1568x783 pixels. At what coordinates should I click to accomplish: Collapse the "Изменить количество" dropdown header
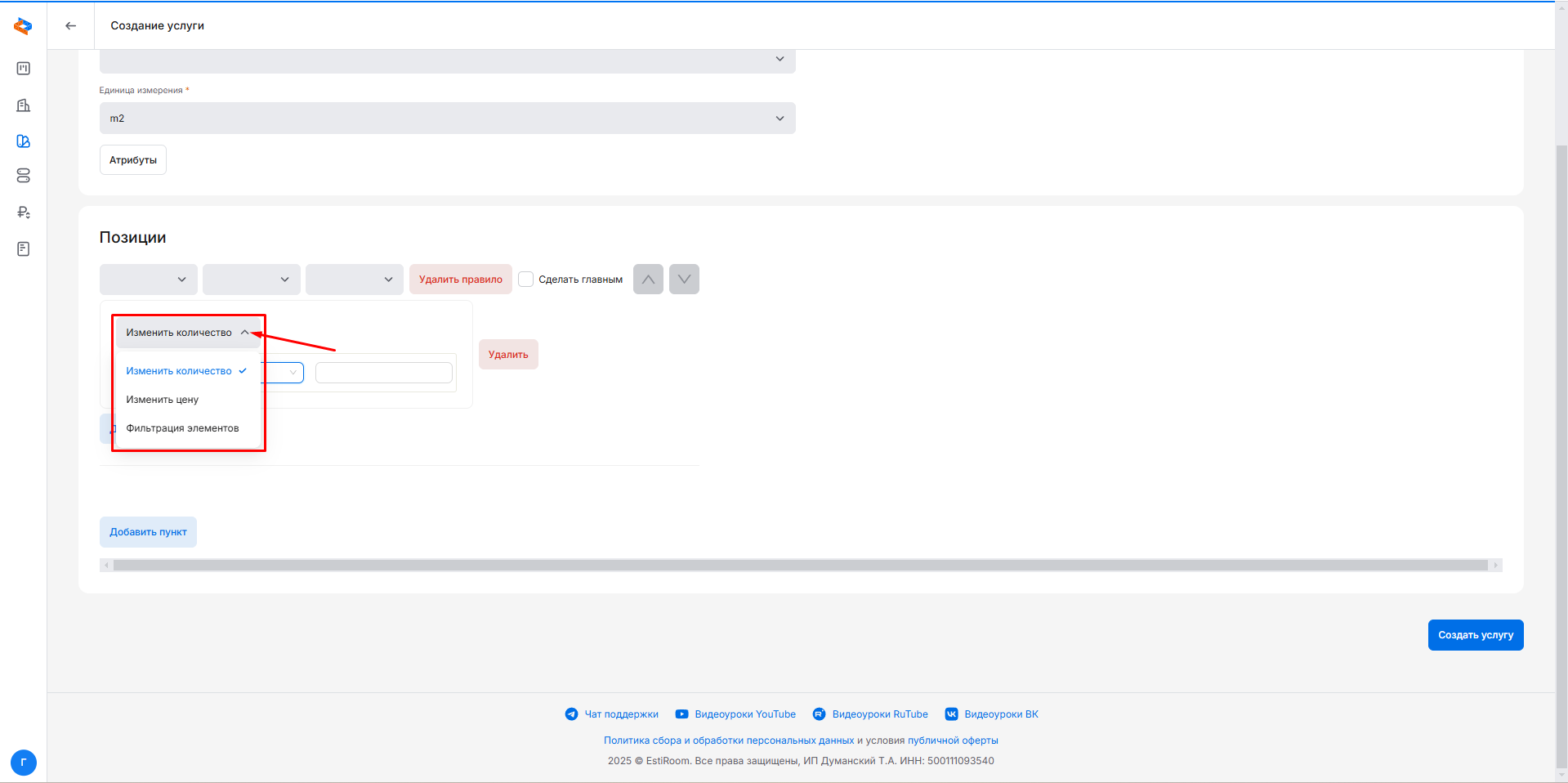pos(187,333)
